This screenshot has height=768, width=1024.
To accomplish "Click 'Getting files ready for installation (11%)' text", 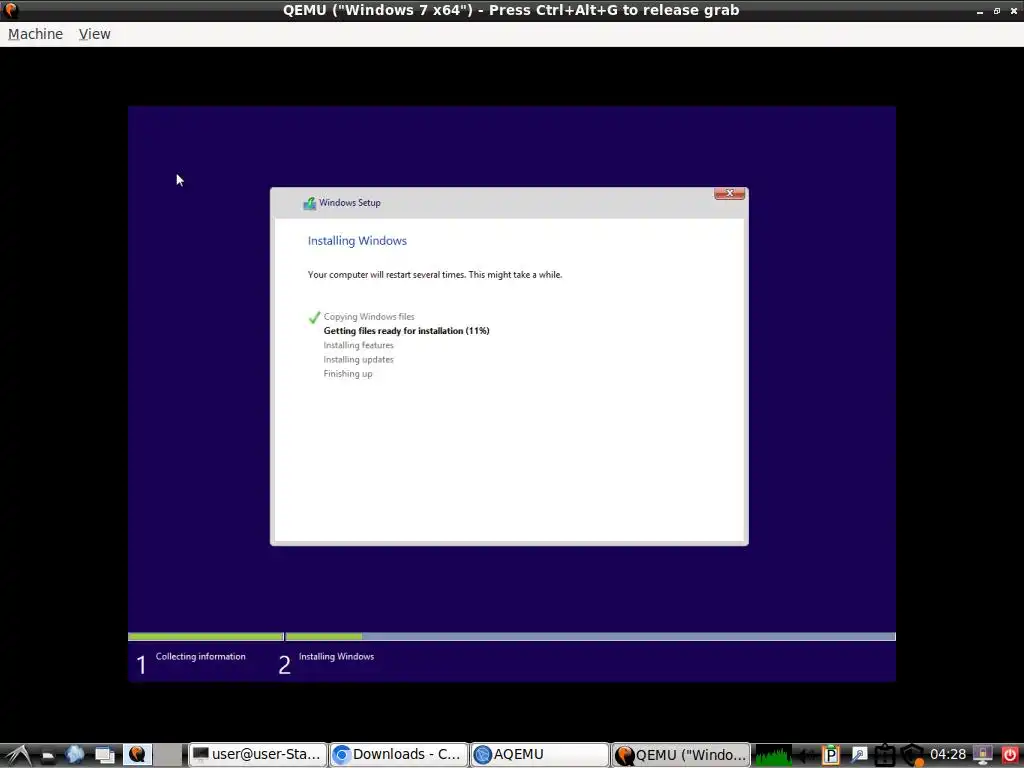I will coord(406,331).
